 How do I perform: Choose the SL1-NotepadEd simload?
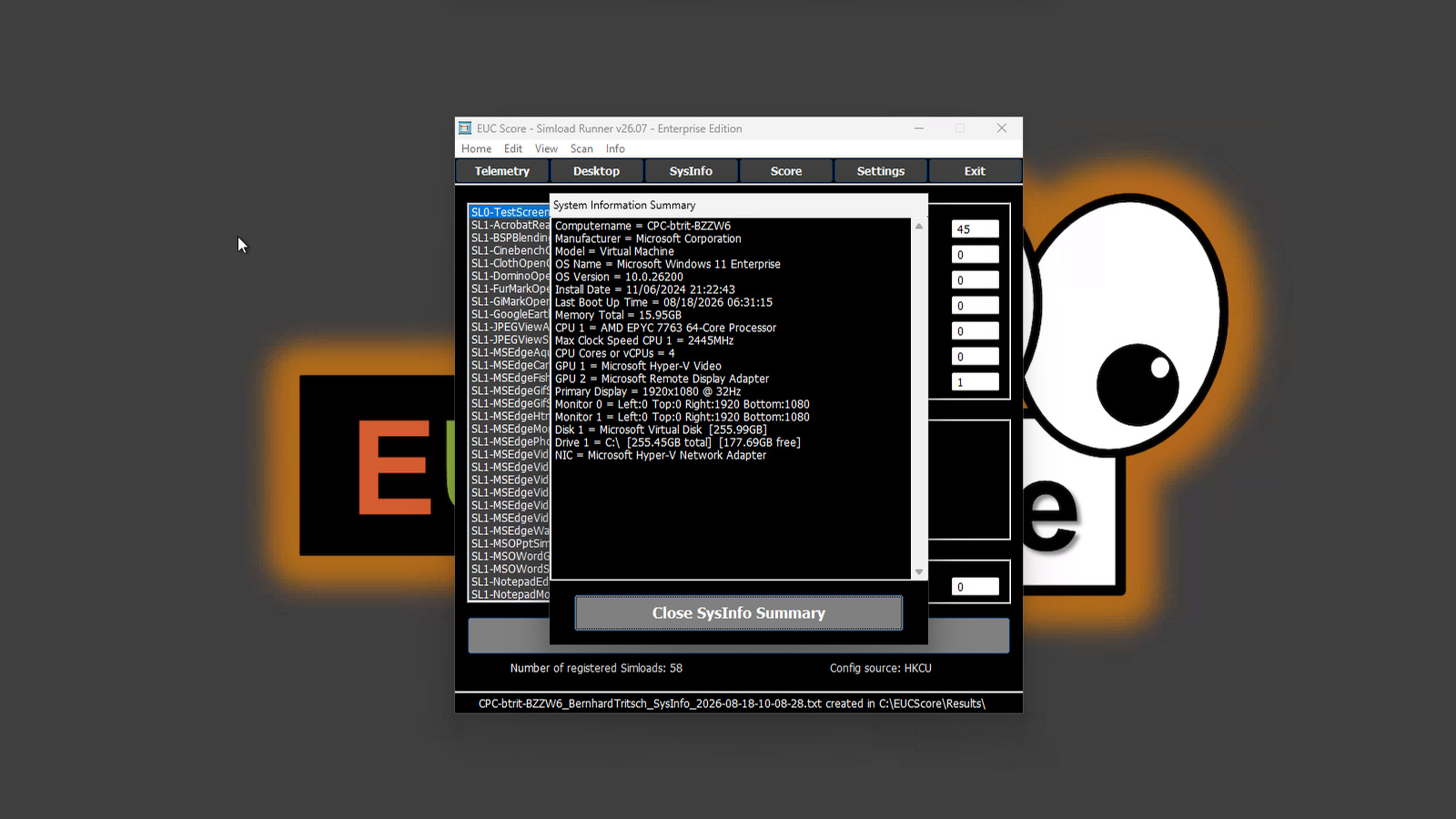pos(510,581)
